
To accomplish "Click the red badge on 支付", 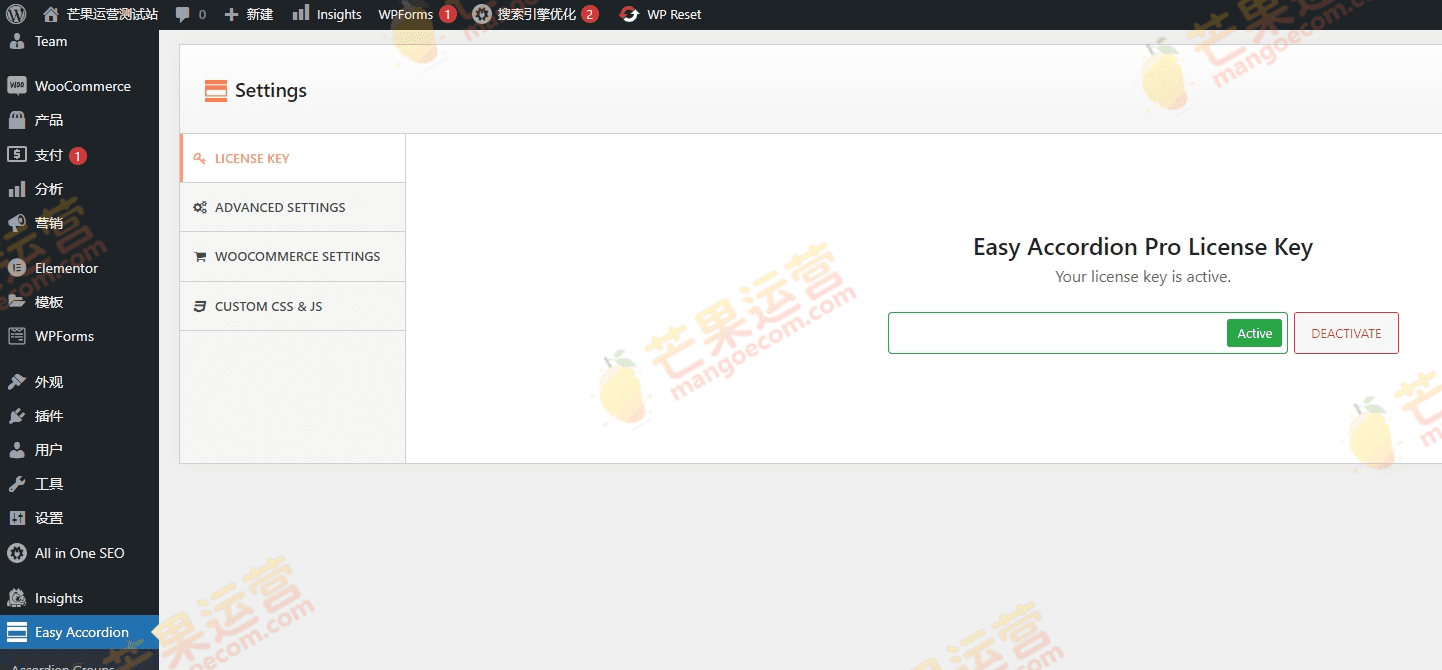I will [x=78, y=155].
